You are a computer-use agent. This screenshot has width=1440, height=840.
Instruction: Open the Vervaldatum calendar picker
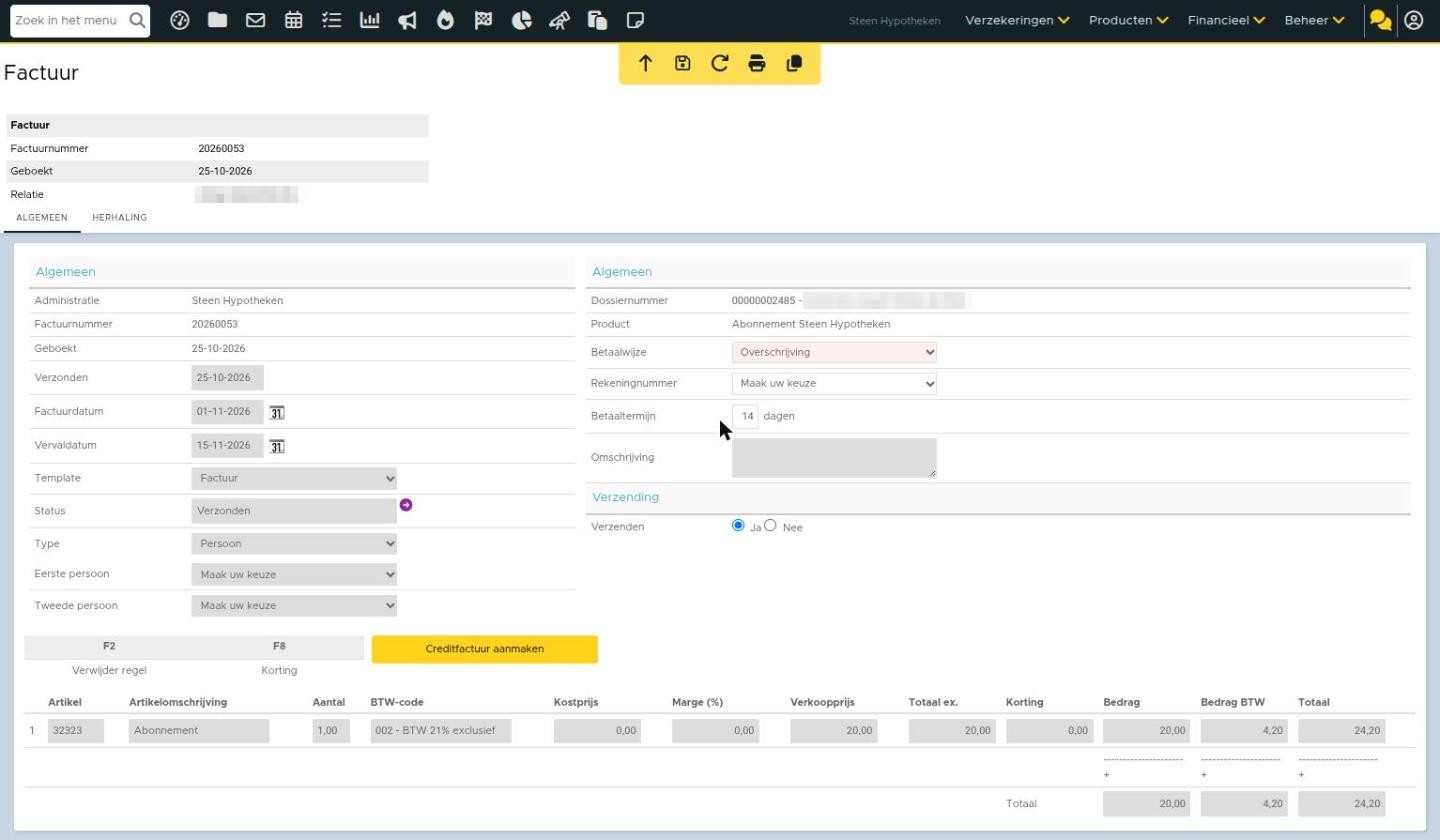277,446
